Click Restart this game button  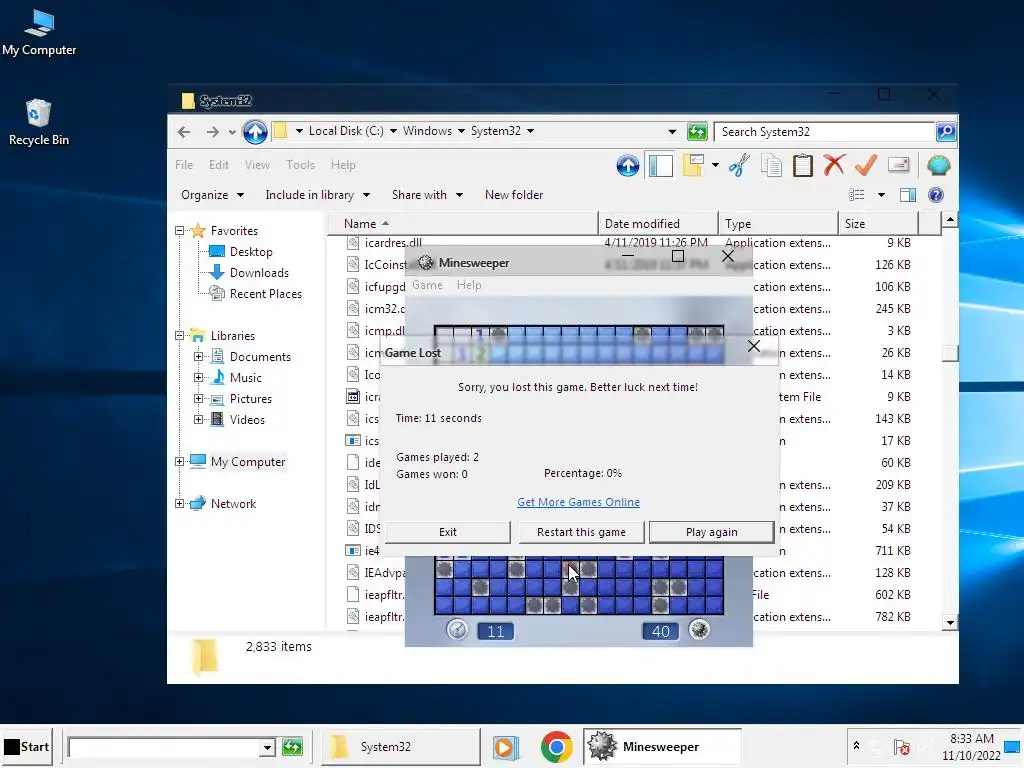point(581,532)
